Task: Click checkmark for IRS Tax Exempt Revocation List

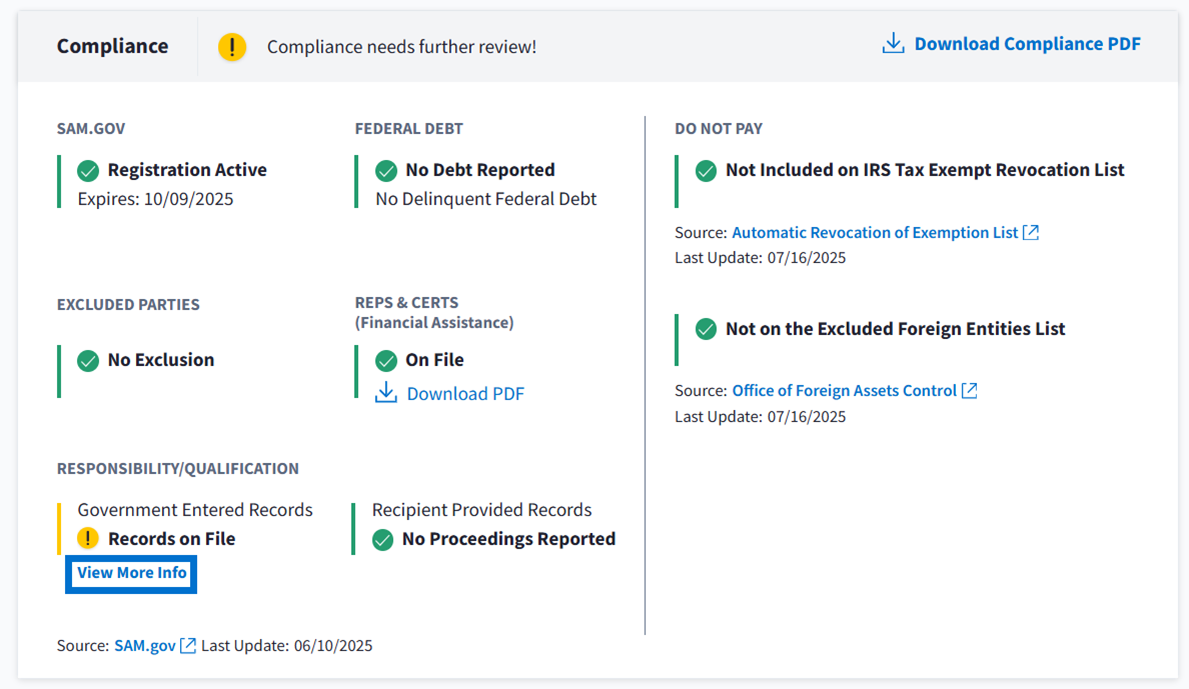Action: click(x=706, y=171)
